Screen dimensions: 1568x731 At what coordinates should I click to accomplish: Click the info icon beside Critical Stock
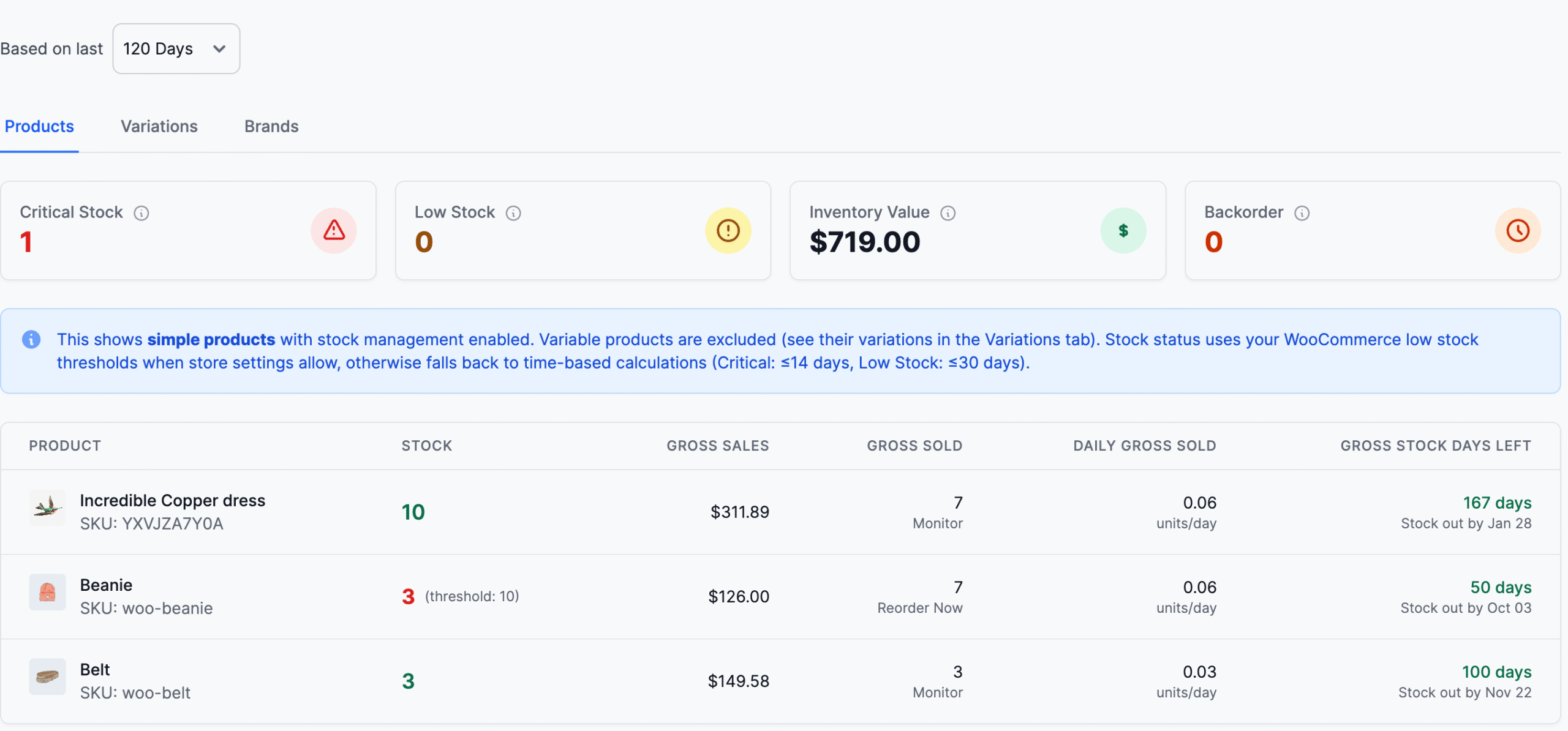141,213
